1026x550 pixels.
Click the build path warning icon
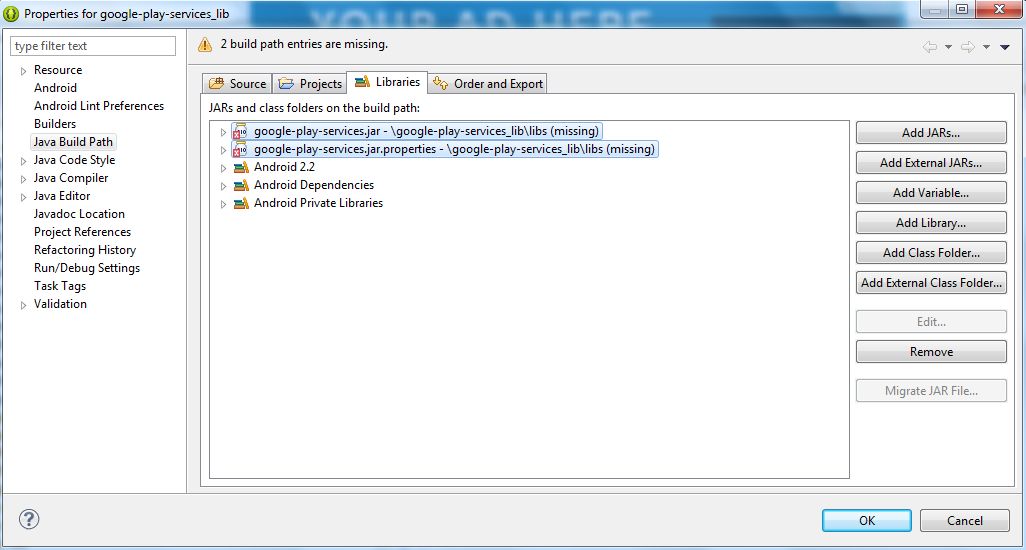[205, 44]
